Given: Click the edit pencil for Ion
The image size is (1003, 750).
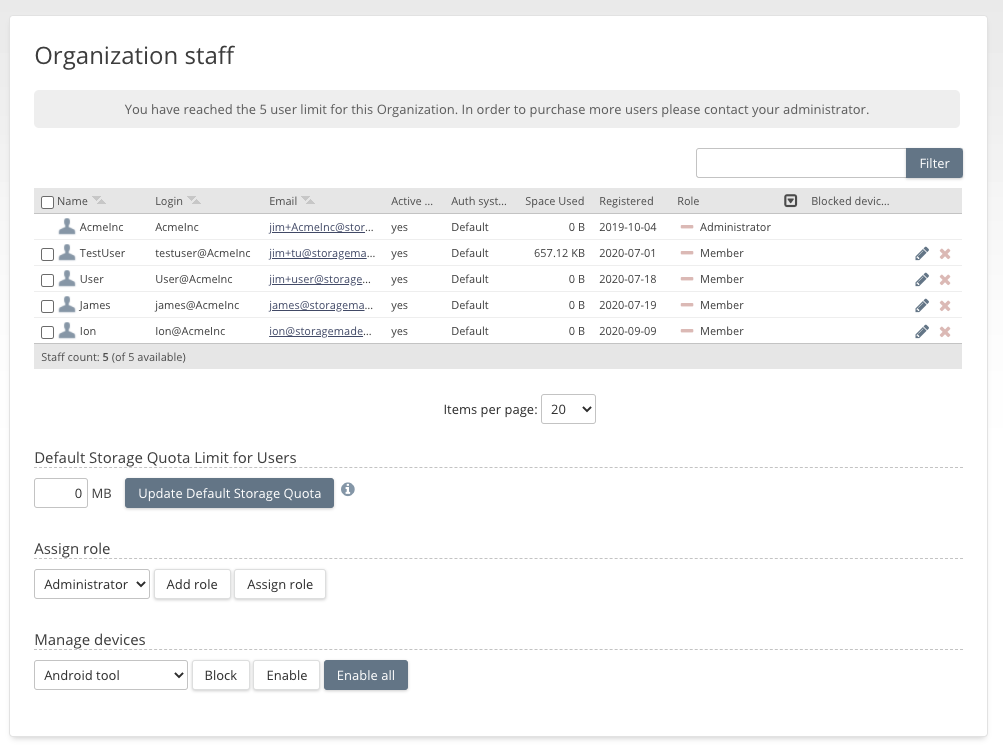Looking at the screenshot, I should [922, 332].
